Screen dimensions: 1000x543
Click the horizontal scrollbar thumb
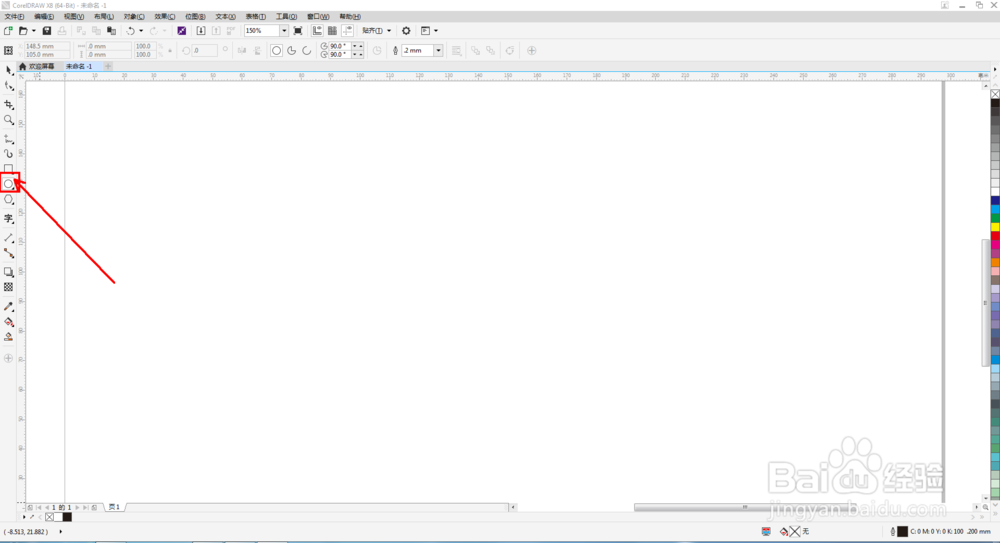[x=744, y=507]
